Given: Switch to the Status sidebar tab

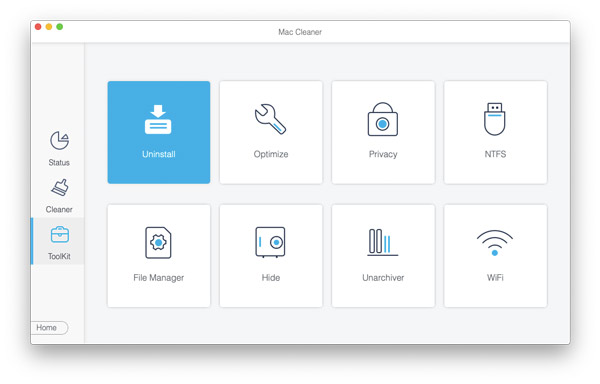Looking at the screenshot, I should point(59,149).
